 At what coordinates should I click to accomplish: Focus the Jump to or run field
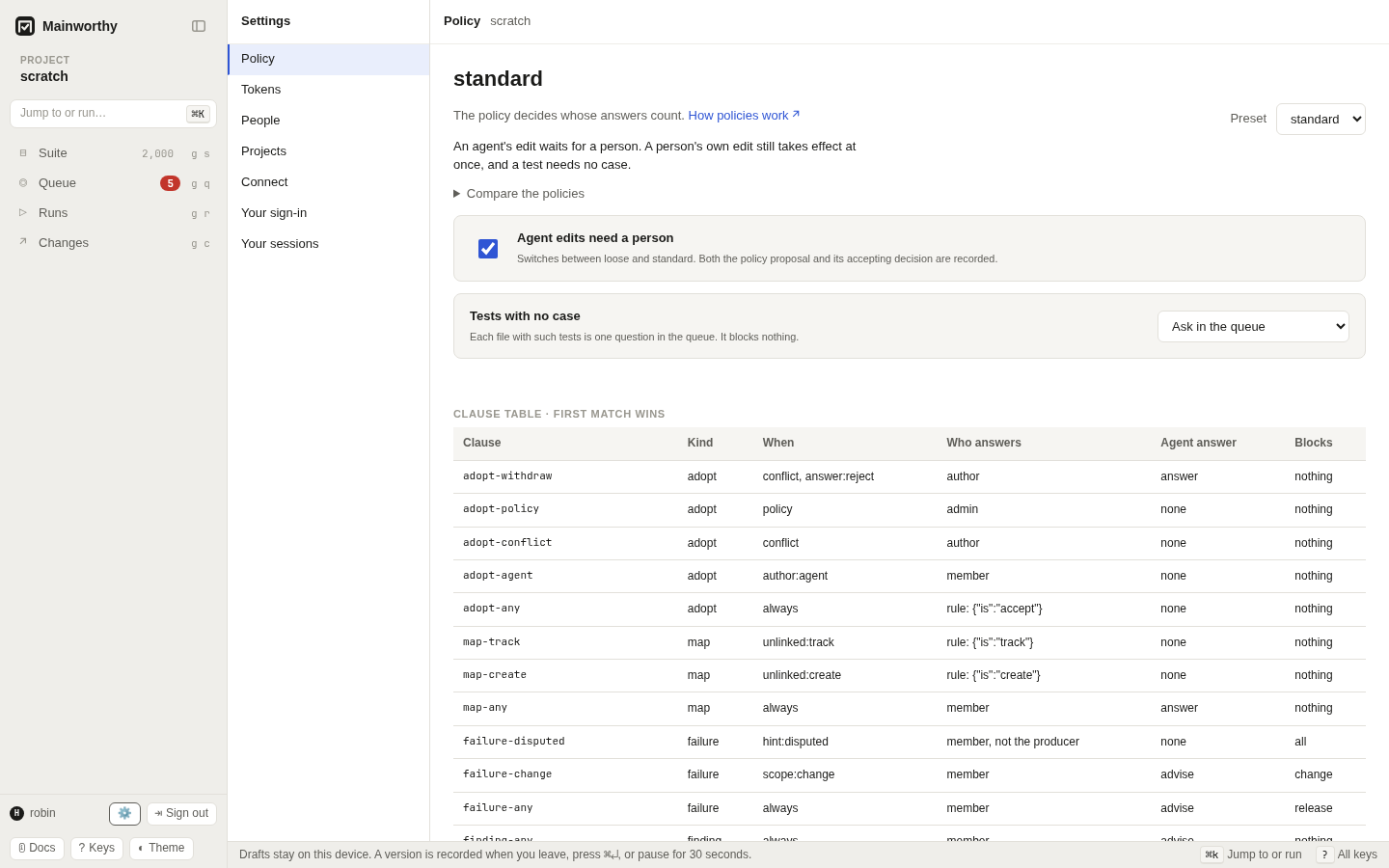[113, 114]
